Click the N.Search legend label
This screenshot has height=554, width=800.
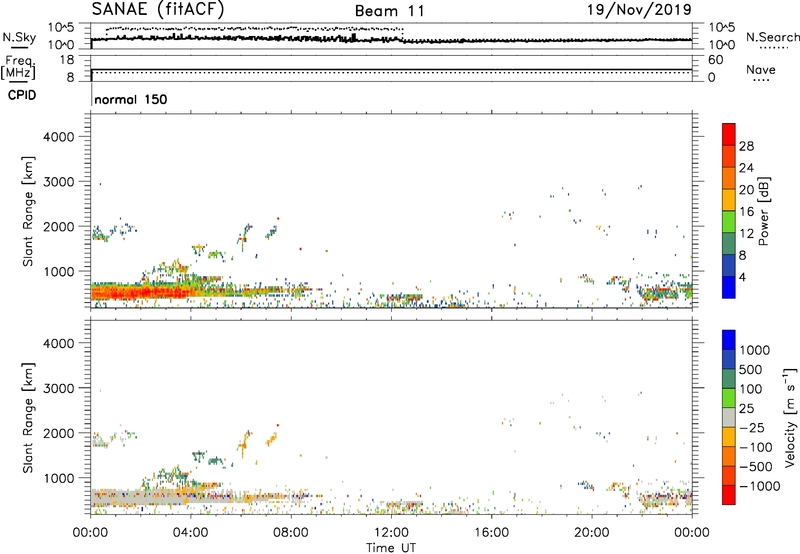click(x=773, y=37)
